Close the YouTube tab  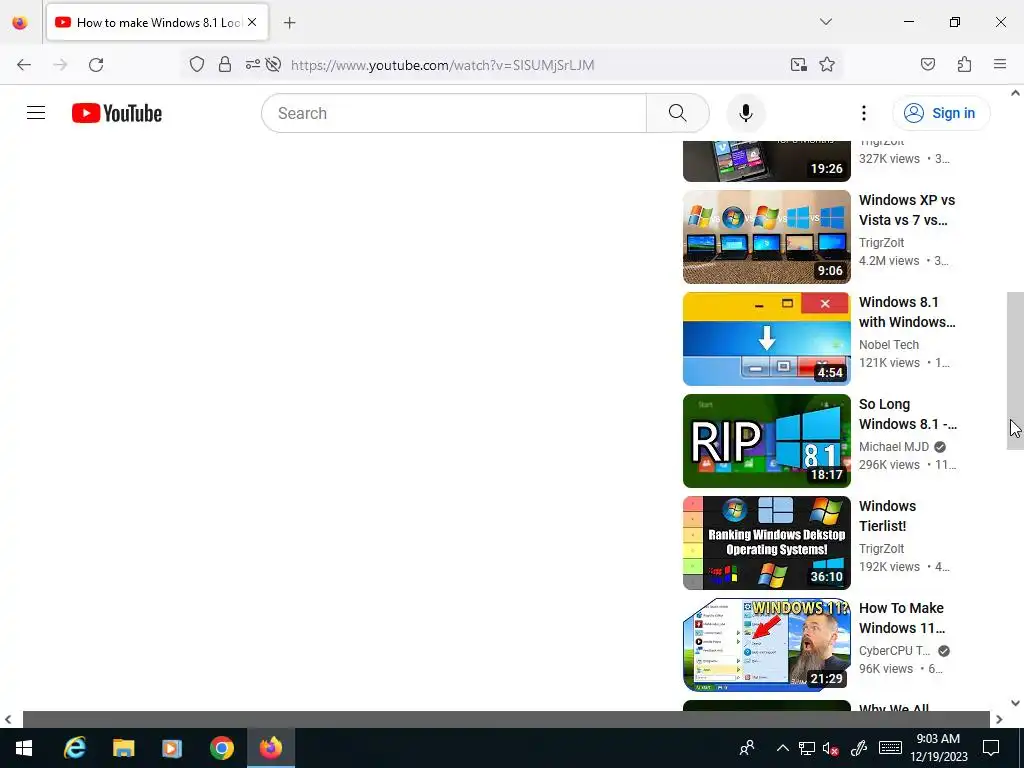252,23
